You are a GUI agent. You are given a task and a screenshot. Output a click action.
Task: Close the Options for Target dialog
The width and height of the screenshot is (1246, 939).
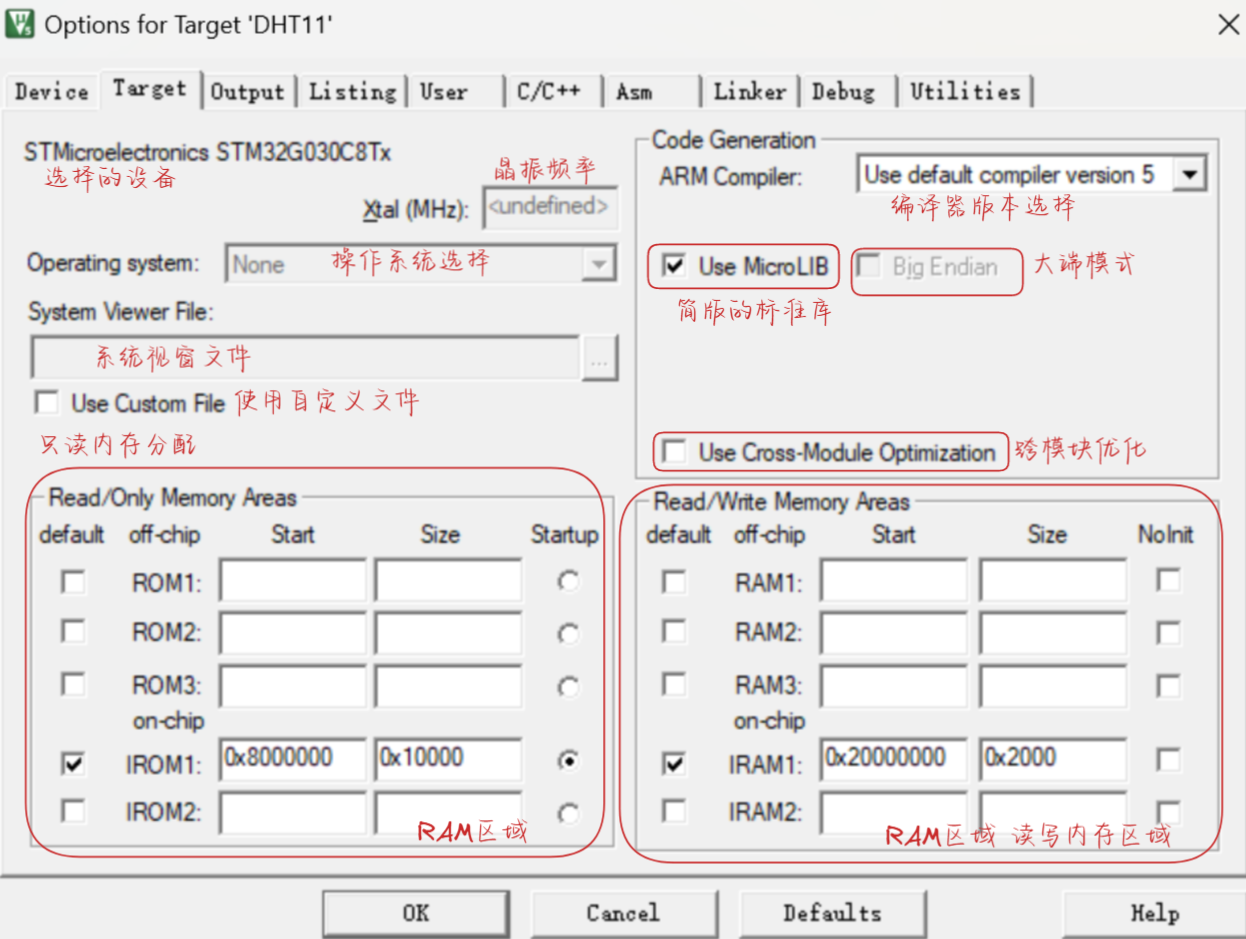(1229, 25)
